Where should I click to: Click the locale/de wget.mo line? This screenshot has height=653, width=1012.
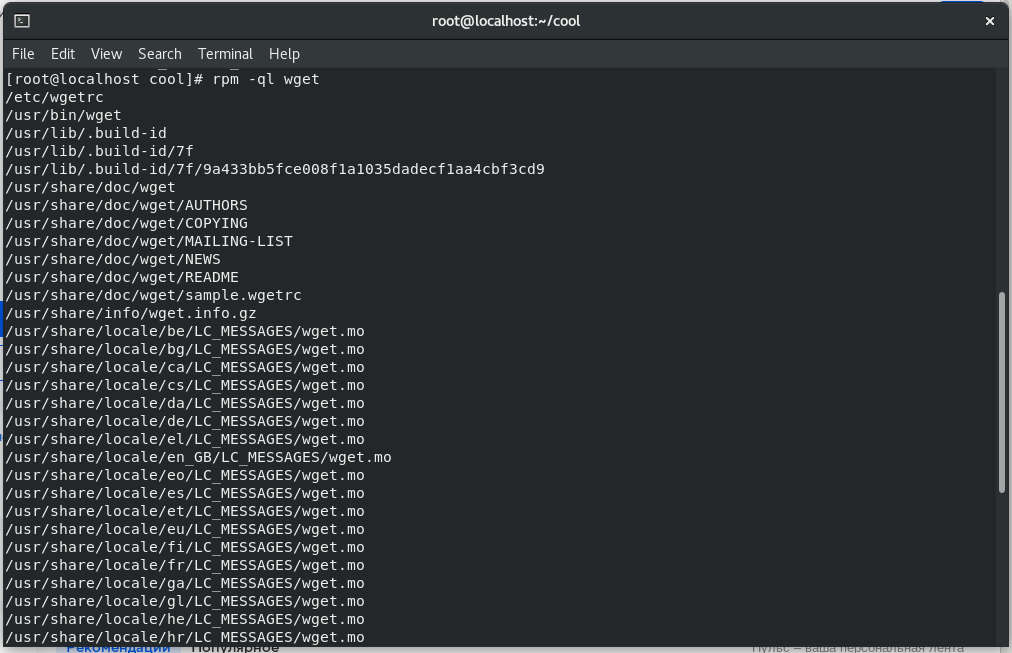point(185,422)
